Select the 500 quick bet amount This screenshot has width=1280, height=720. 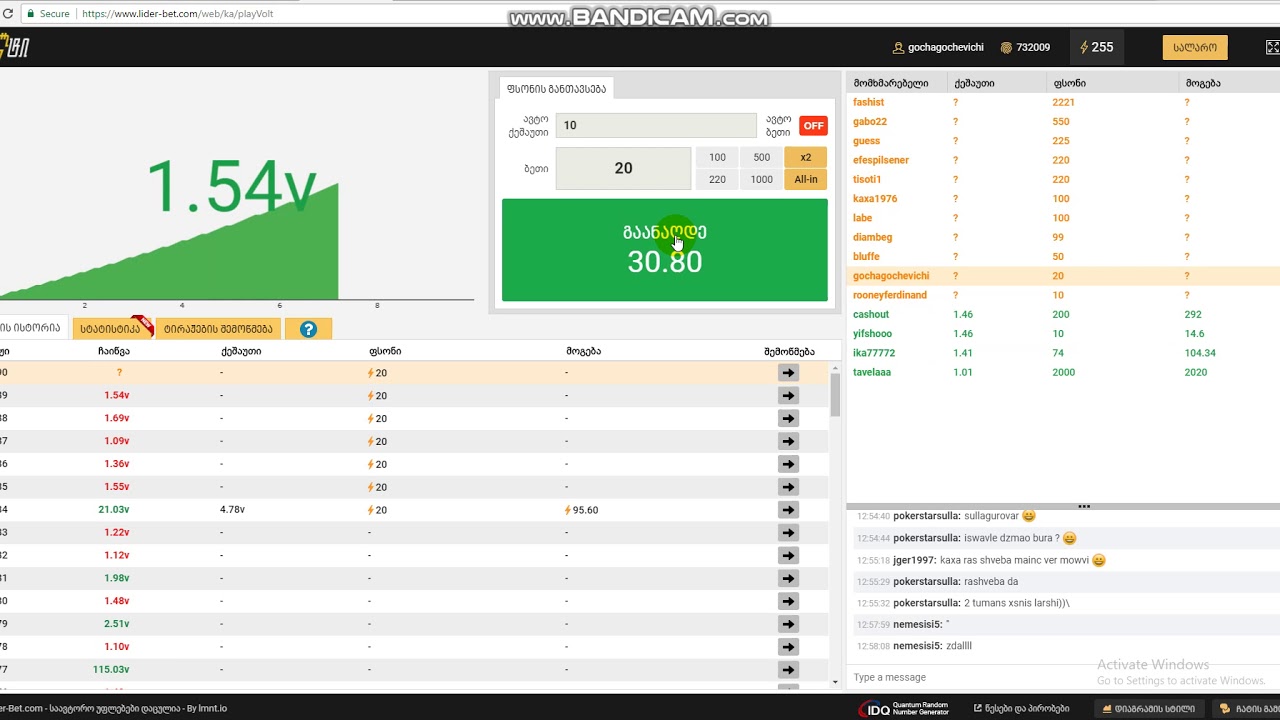[x=761, y=157]
